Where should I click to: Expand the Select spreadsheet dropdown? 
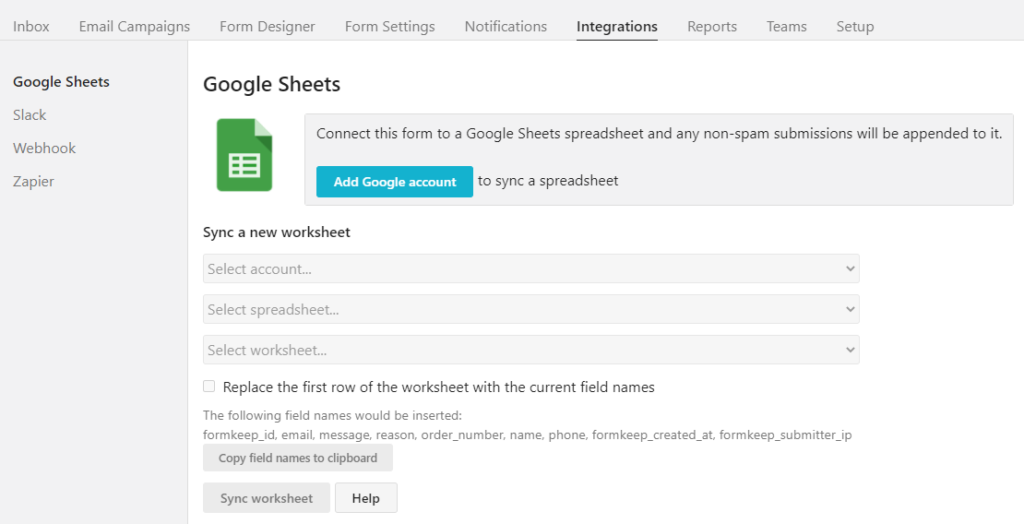tap(530, 310)
